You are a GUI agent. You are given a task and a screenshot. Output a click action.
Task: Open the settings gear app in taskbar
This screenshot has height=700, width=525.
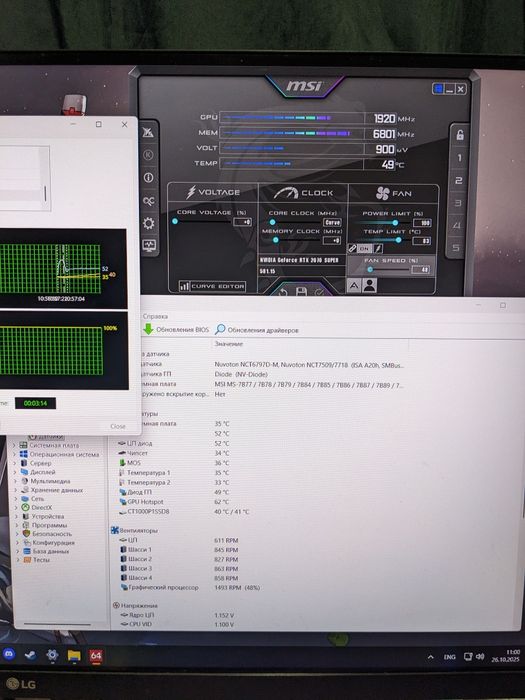click(x=52, y=655)
